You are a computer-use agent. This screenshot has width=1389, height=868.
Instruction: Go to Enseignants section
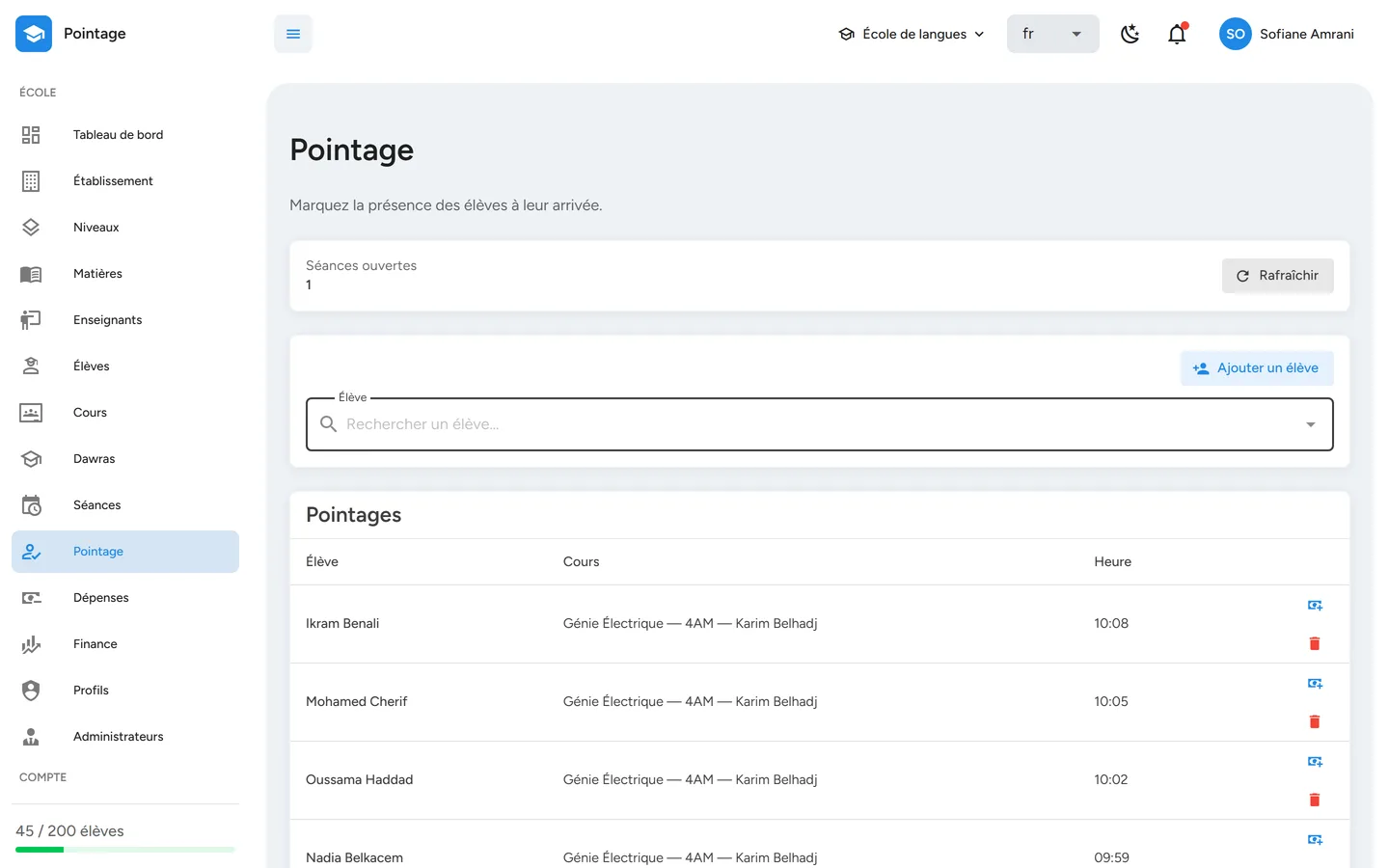click(125, 320)
